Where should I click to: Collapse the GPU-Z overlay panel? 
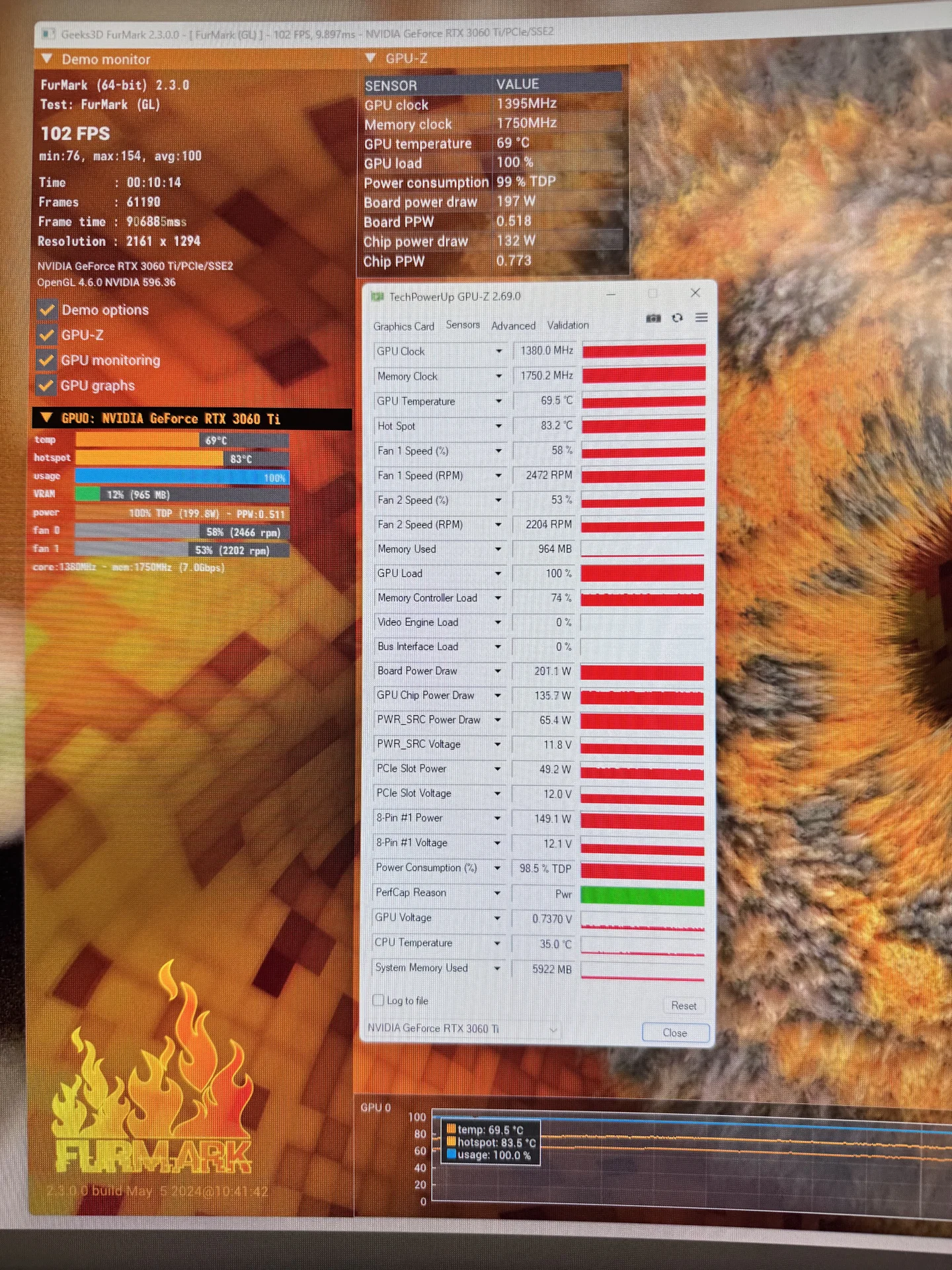[370, 58]
